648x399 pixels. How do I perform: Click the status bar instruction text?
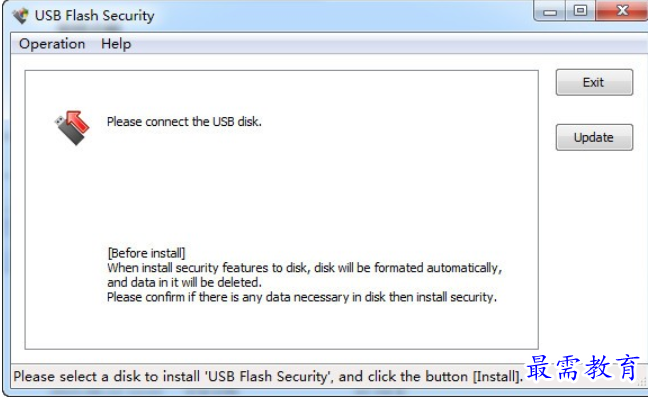[268, 377]
